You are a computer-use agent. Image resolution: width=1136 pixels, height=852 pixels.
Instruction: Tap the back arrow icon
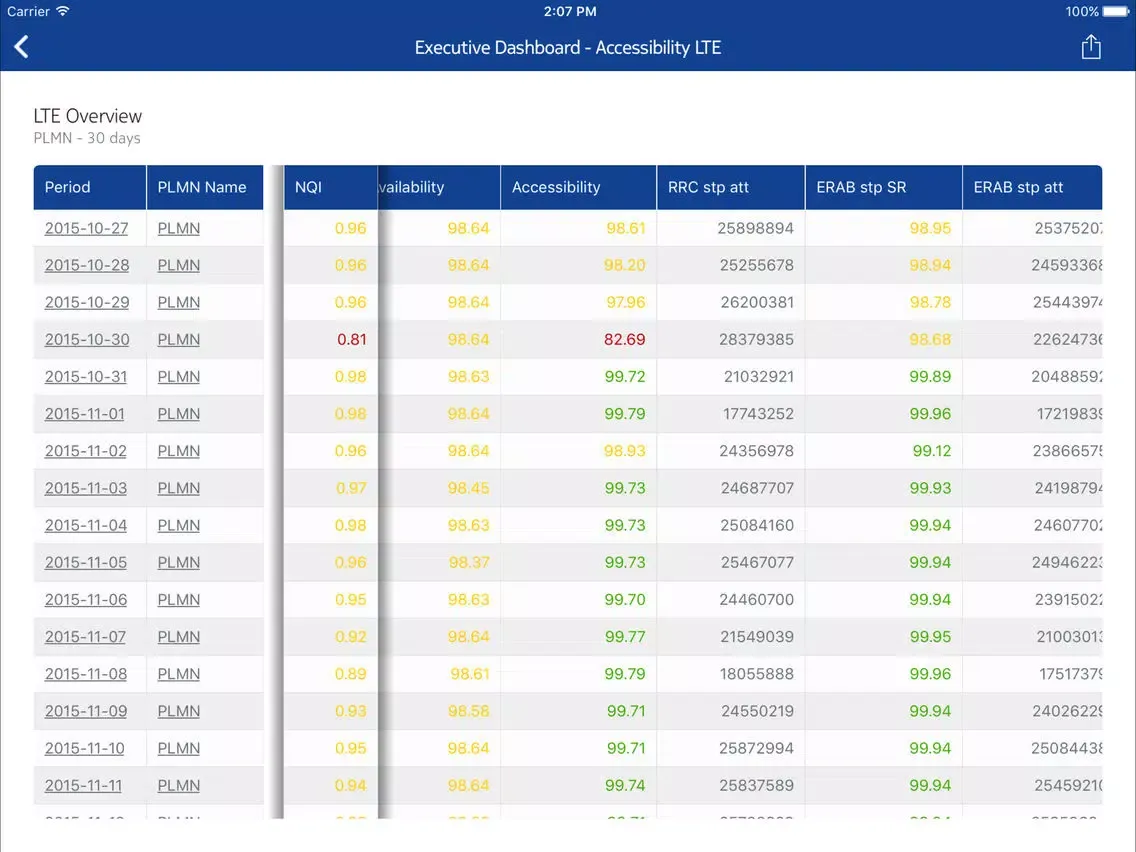[x=22, y=47]
